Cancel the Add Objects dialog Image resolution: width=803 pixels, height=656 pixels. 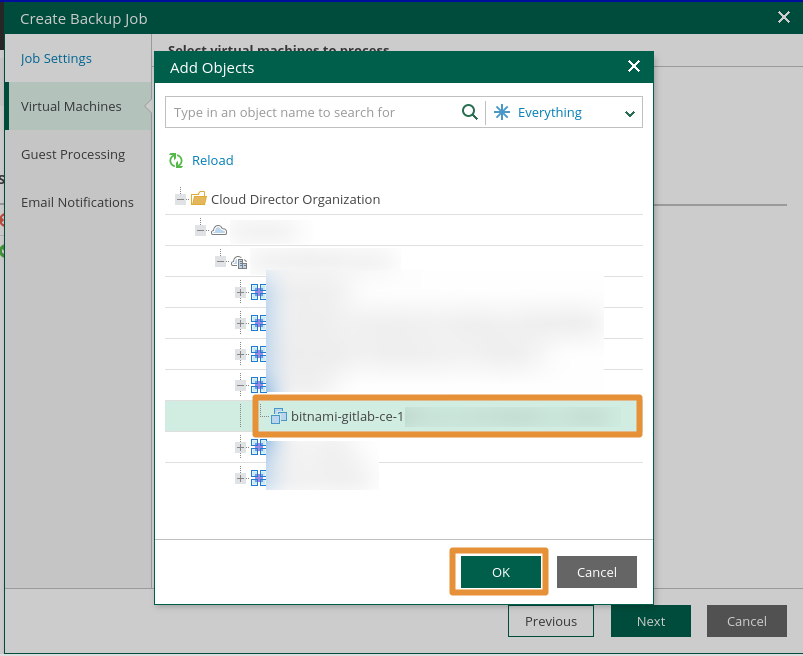click(596, 571)
